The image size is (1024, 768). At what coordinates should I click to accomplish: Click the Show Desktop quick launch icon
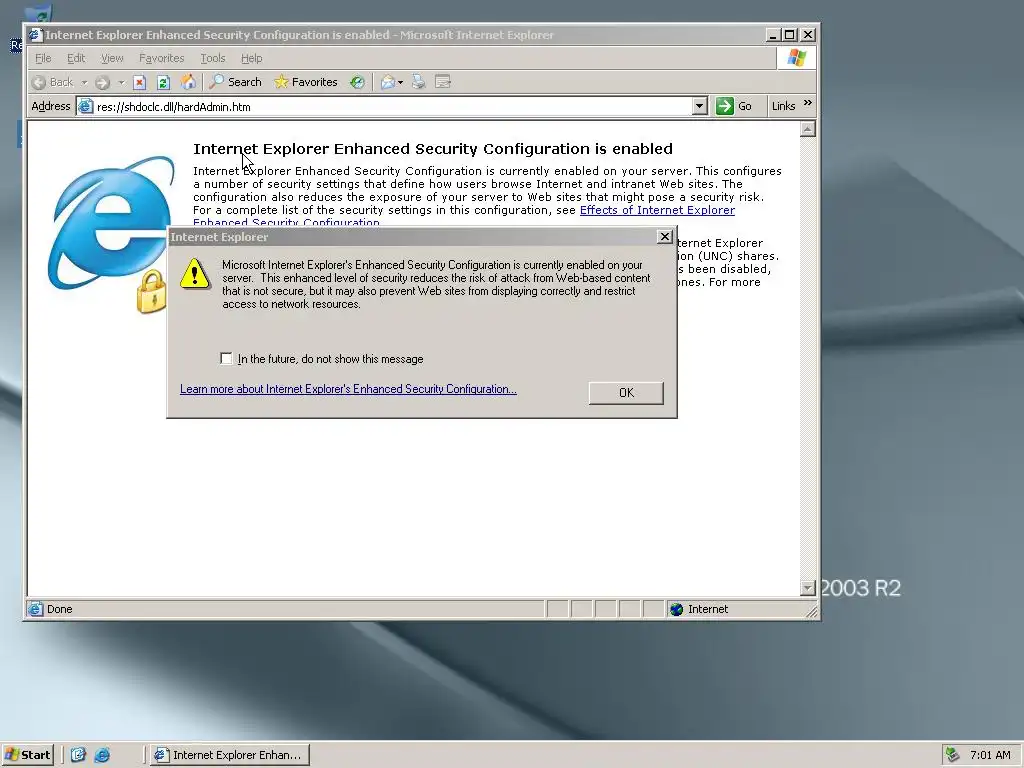(78, 755)
